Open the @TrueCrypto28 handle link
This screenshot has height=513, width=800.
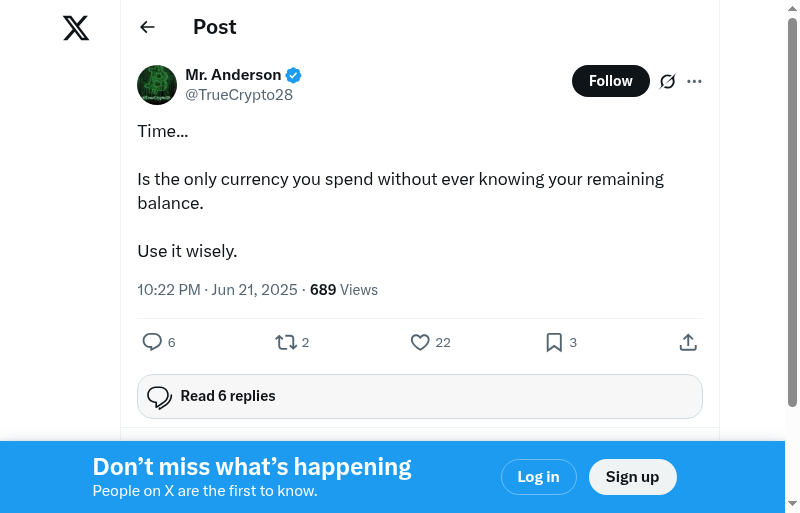click(239, 95)
